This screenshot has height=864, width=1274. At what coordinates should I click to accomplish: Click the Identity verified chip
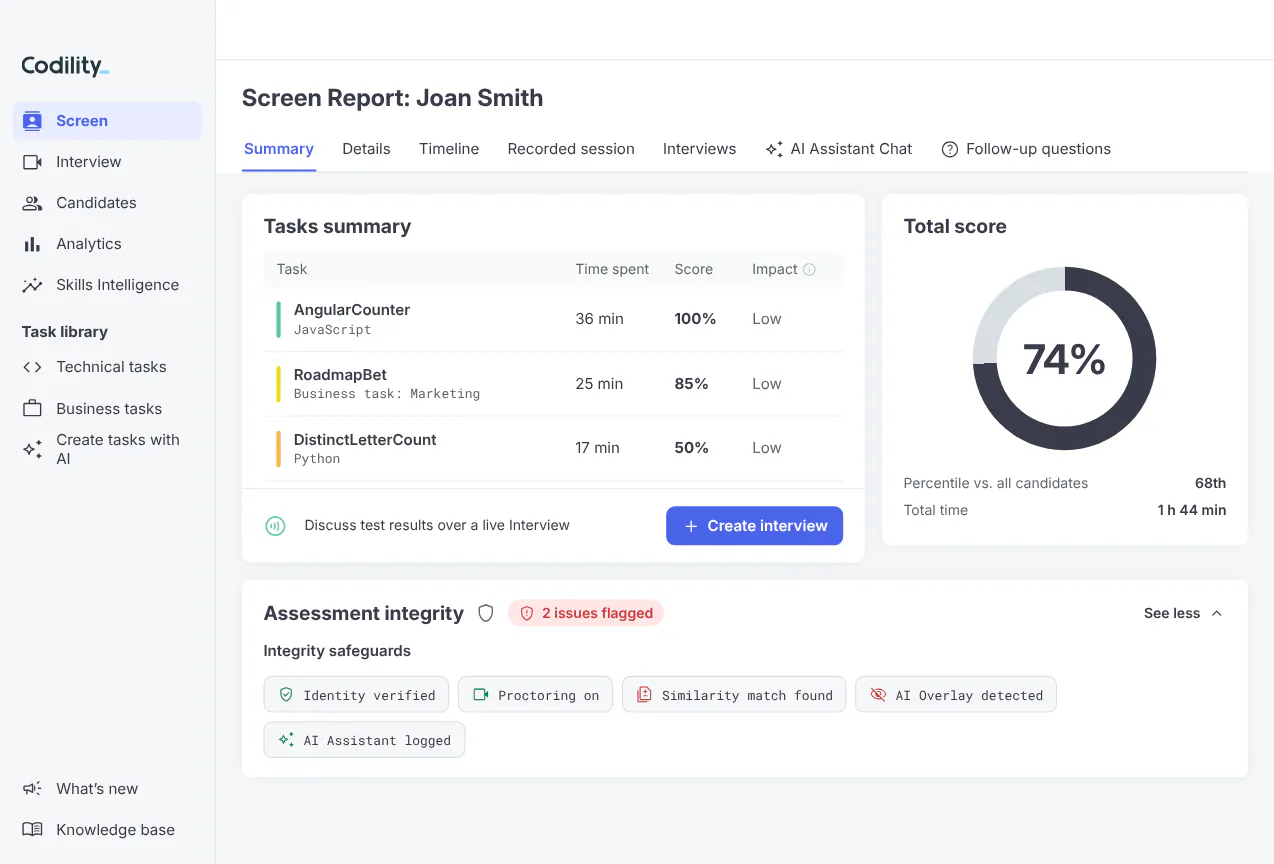[x=356, y=695]
